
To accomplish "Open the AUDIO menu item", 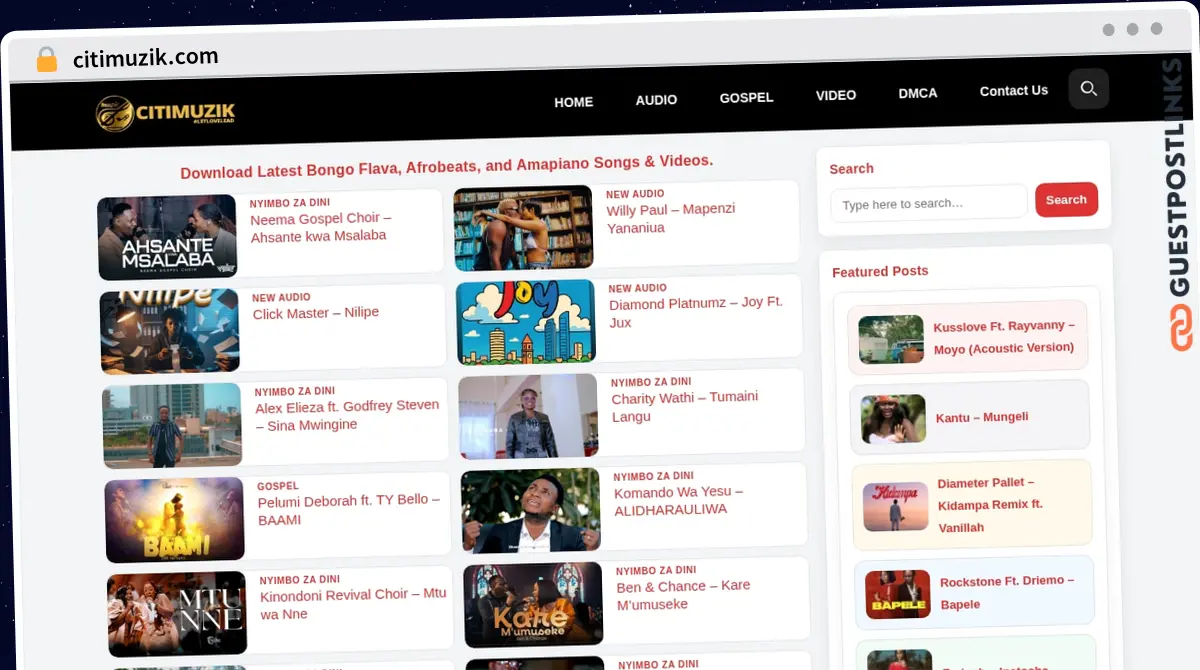I will pyautogui.click(x=656, y=100).
